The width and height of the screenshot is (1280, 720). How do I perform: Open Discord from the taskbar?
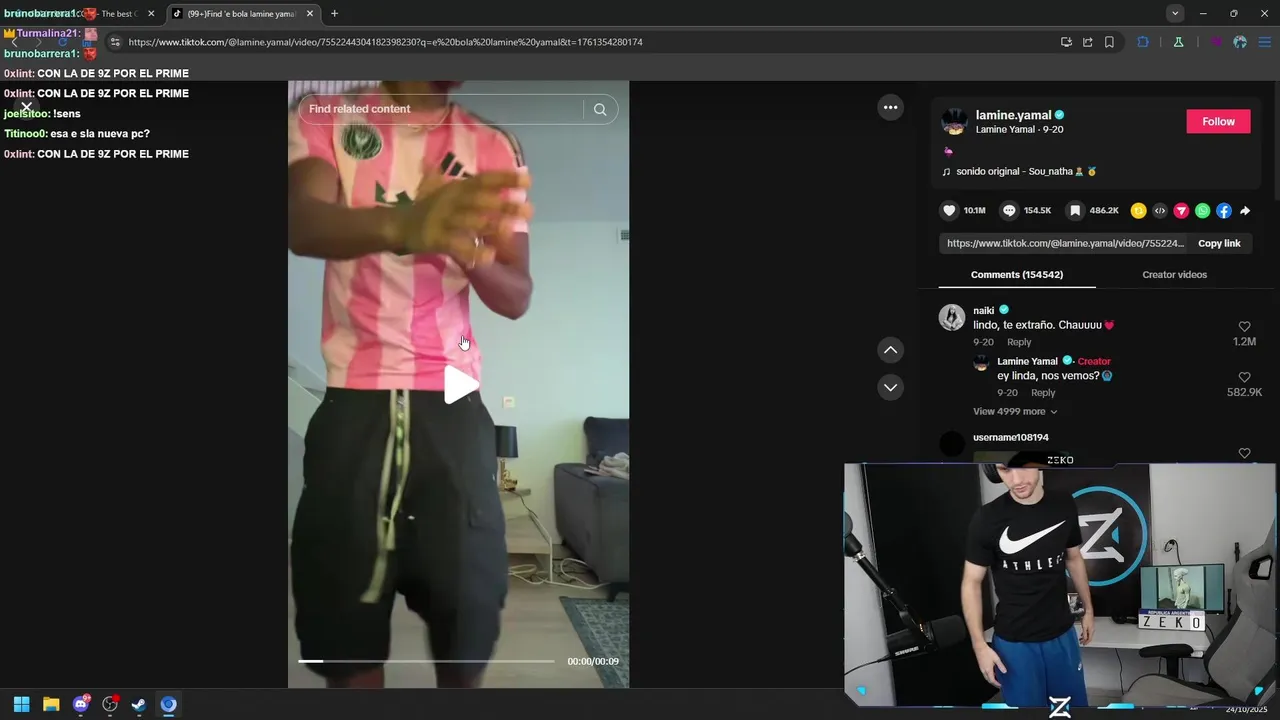tap(81, 704)
